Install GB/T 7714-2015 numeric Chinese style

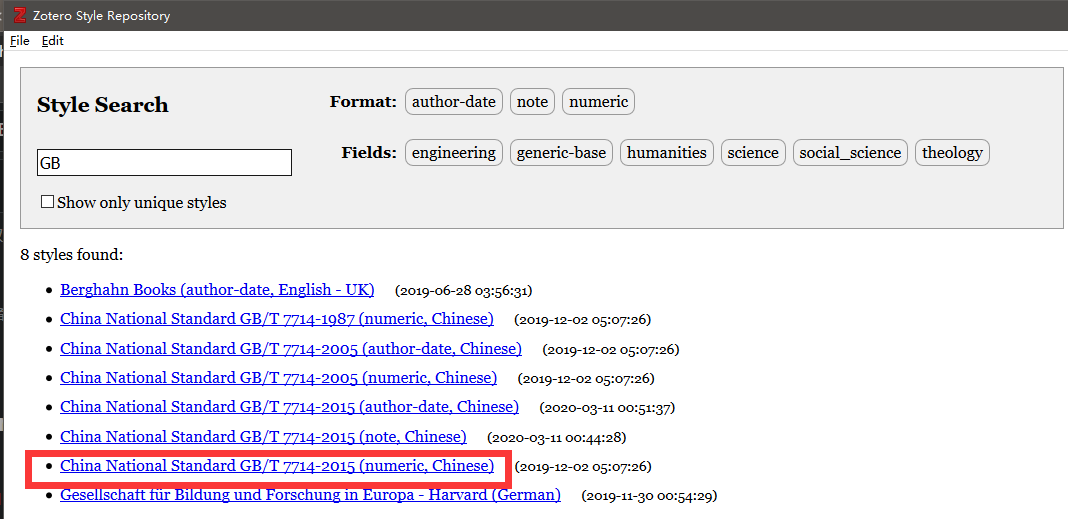coord(277,466)
